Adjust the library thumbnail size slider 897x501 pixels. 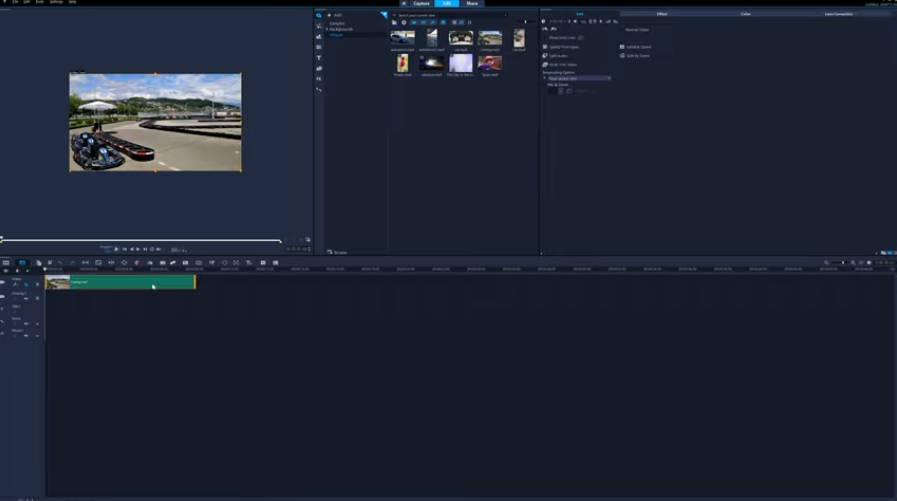pyautogui.click(x=525, y=22)
